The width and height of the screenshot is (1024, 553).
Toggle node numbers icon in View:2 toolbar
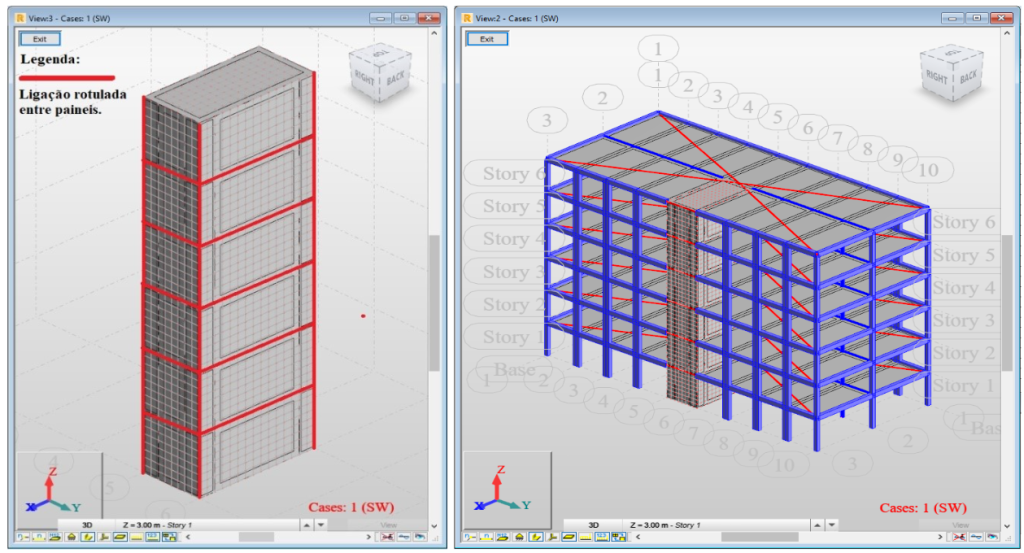click(x=470, y=537)
